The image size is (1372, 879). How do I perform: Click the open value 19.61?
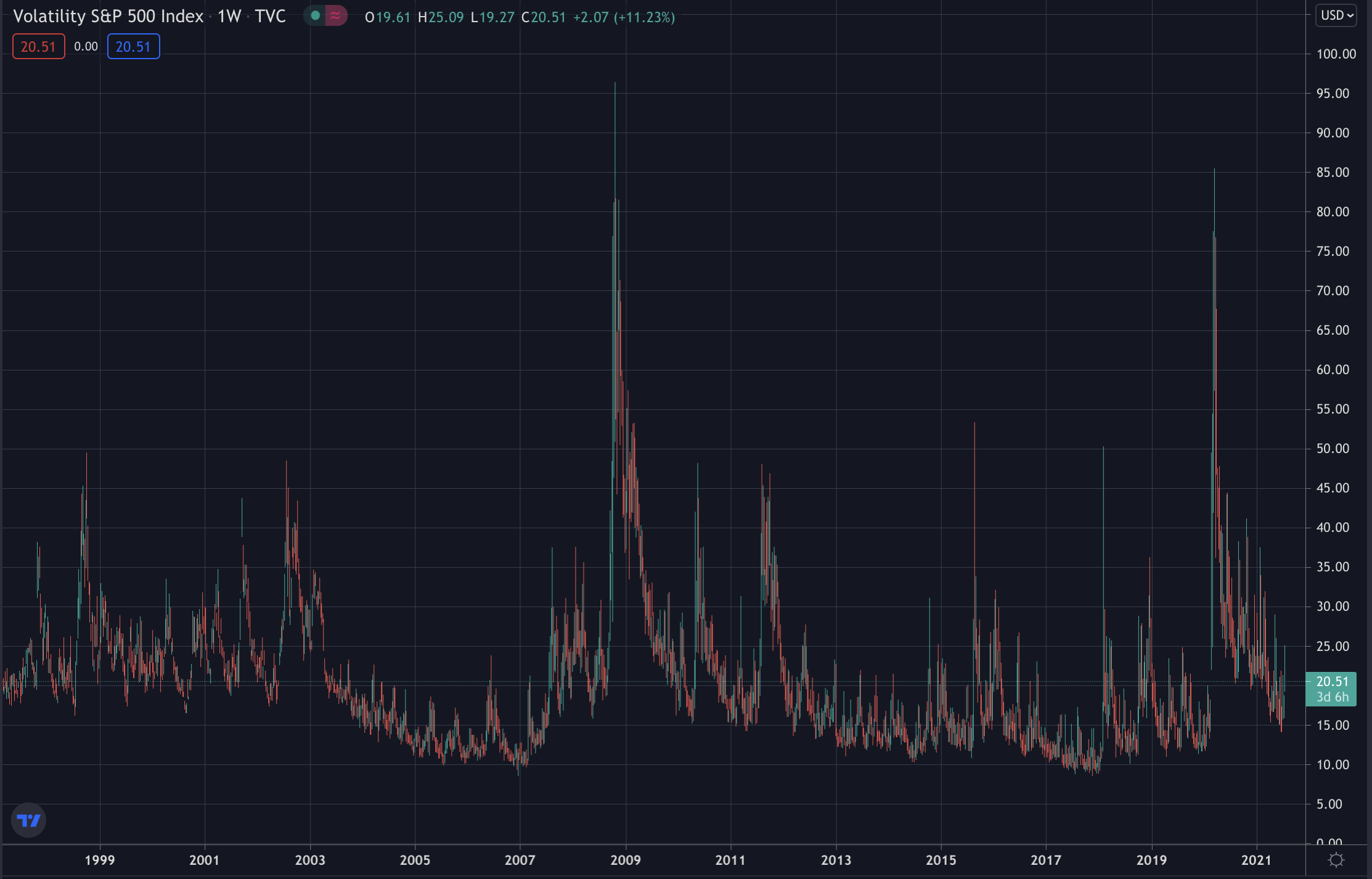coord(393,17)
